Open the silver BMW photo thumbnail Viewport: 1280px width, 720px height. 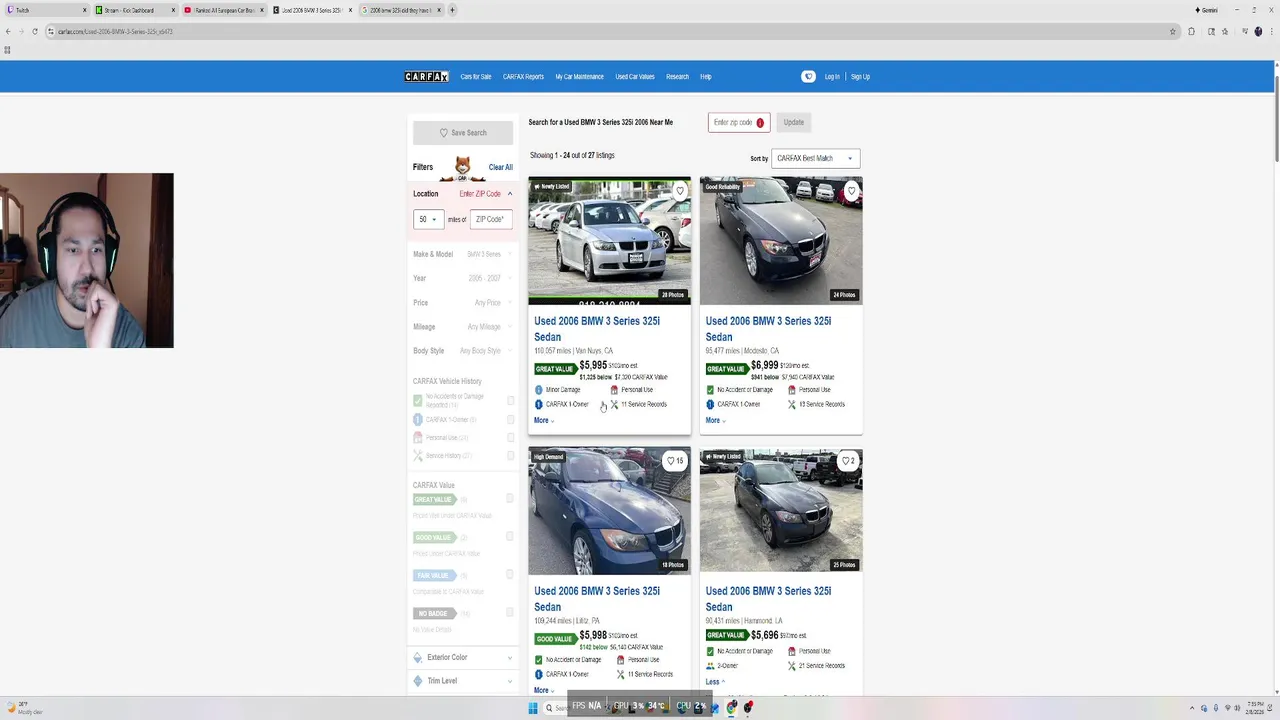click(609, 240)
